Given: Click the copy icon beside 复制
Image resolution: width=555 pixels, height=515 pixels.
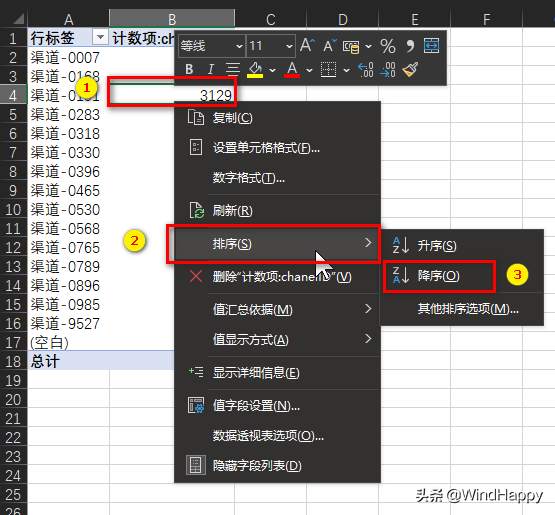Looking at the screenshot, I should click(x=196, y=118).
